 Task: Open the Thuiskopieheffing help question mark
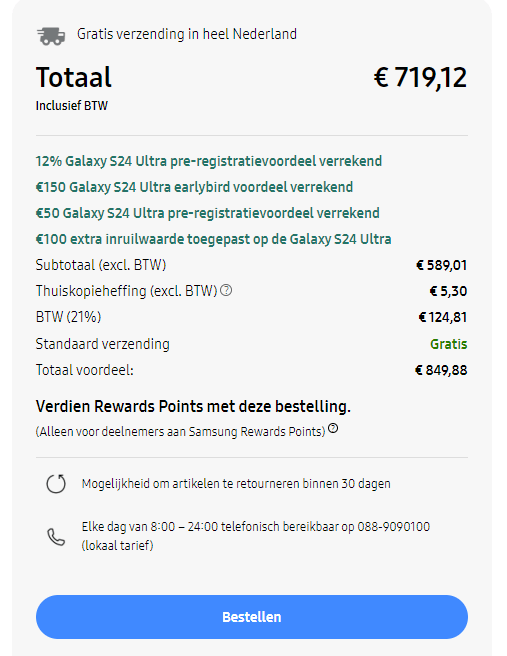point(226,290)
